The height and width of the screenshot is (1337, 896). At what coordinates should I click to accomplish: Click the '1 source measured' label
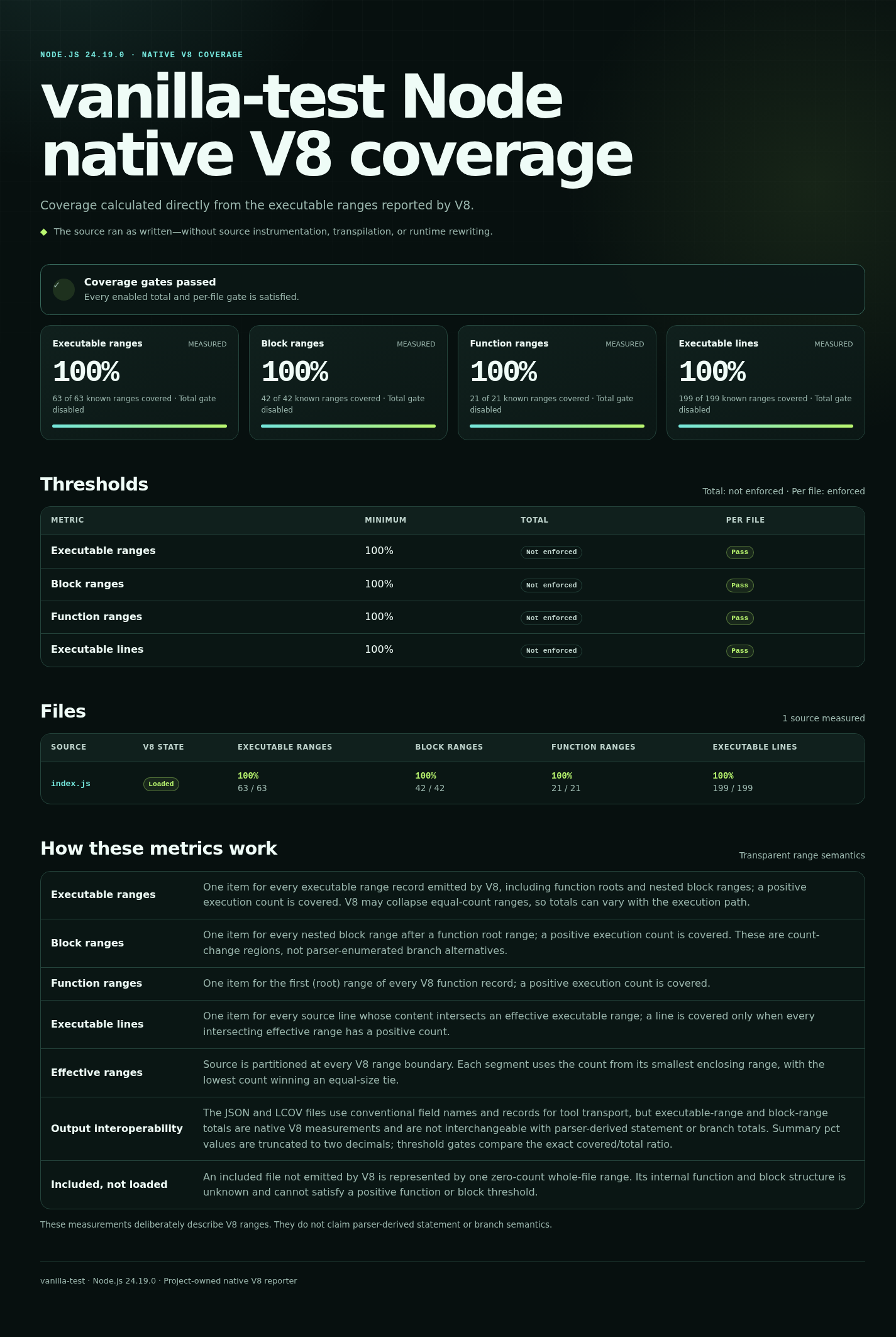point(824,718)
